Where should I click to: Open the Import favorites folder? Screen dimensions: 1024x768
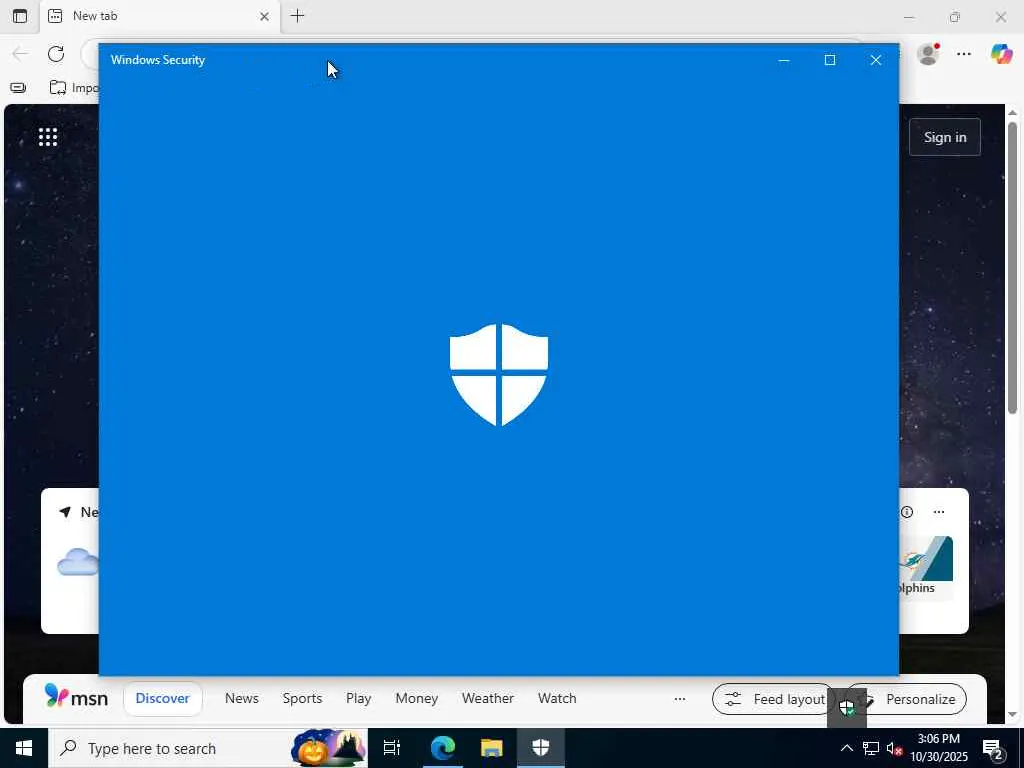73,88
